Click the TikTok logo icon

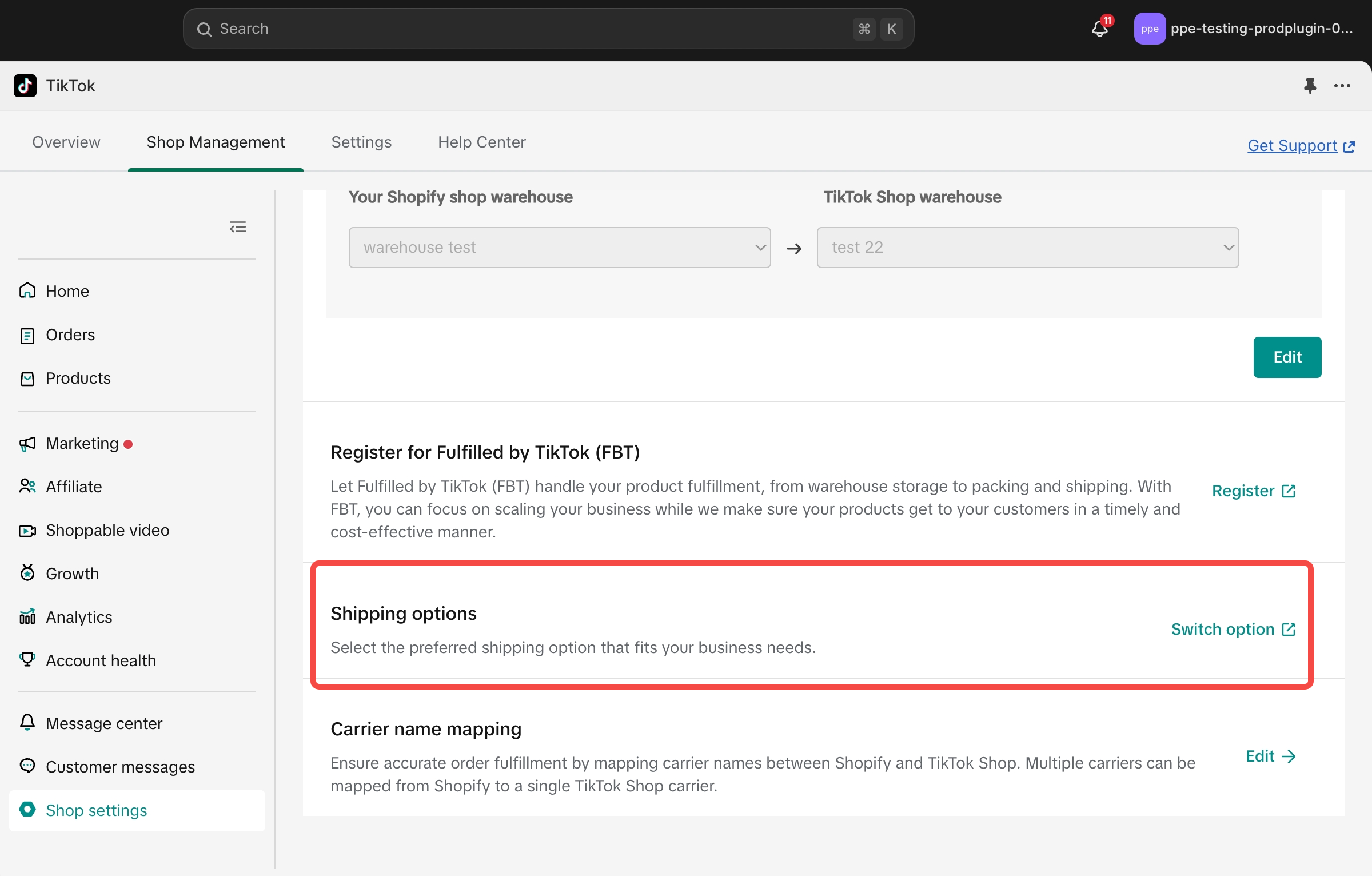pos(25,86)
